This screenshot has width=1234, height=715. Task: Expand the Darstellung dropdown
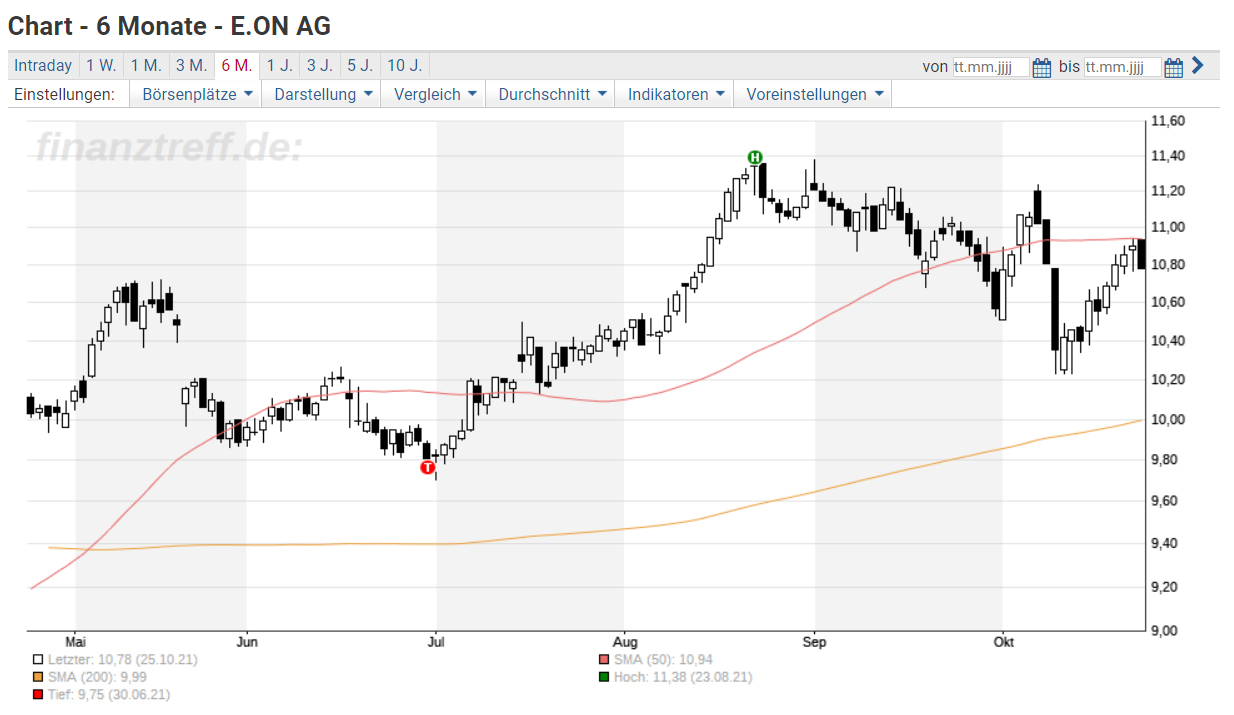point(323,95)
